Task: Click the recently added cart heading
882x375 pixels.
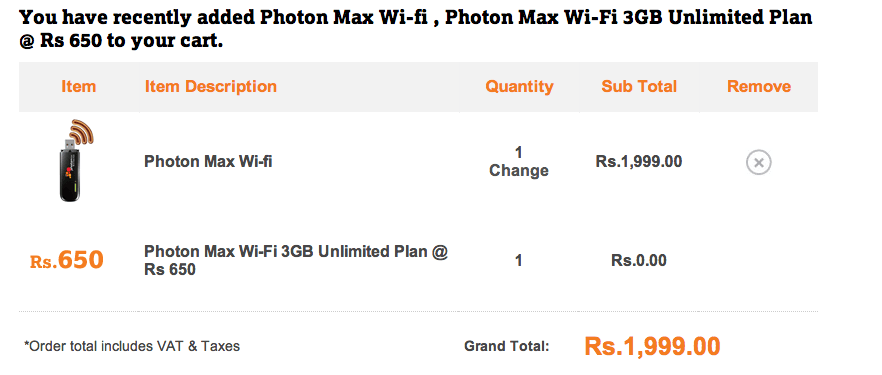Action: coord(416,29)
